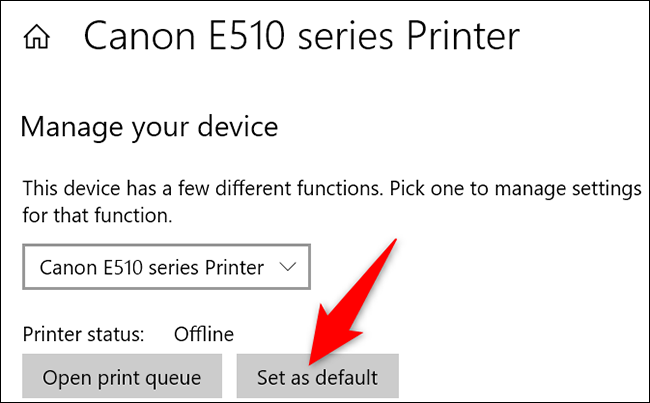Click the text inside the printer combo box

(x=151, y=267)
